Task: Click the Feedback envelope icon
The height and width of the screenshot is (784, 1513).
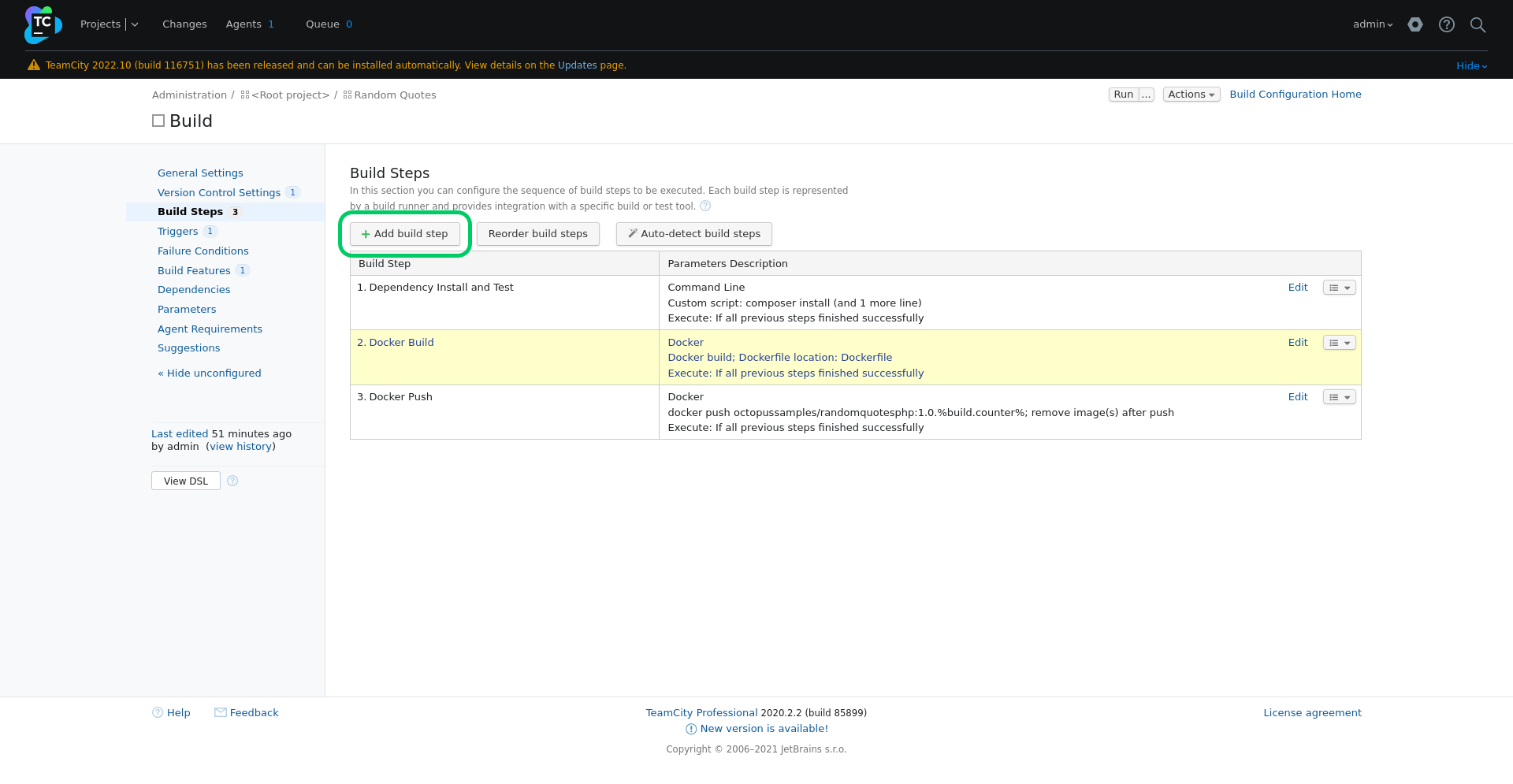Action: (x=221, y=712)
